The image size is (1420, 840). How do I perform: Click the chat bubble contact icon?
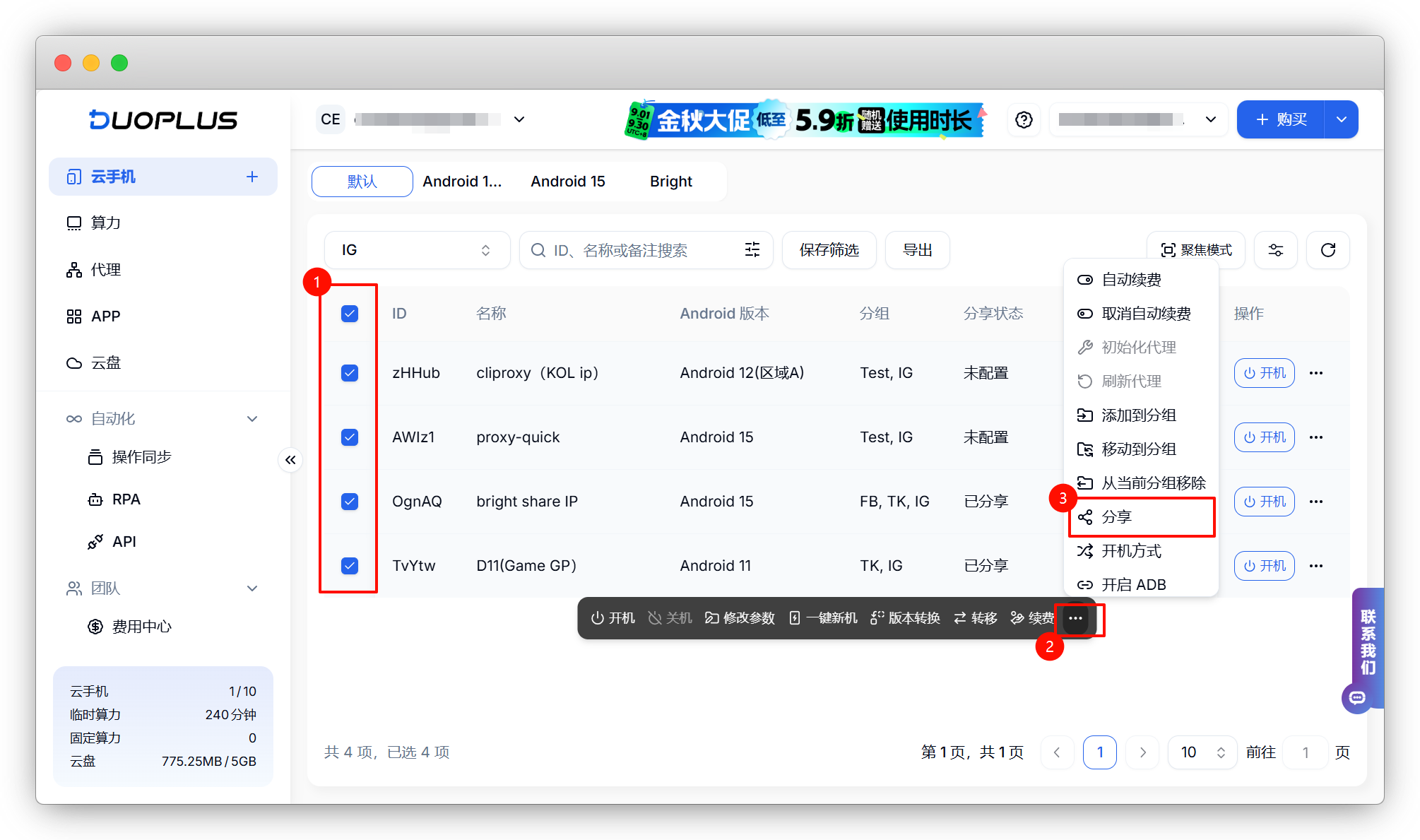1357,698
